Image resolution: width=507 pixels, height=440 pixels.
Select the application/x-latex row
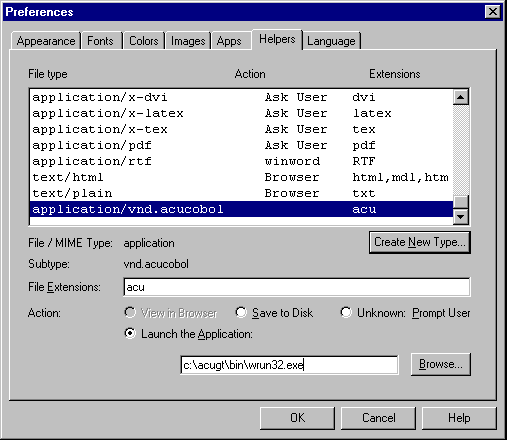pos(241,113)
